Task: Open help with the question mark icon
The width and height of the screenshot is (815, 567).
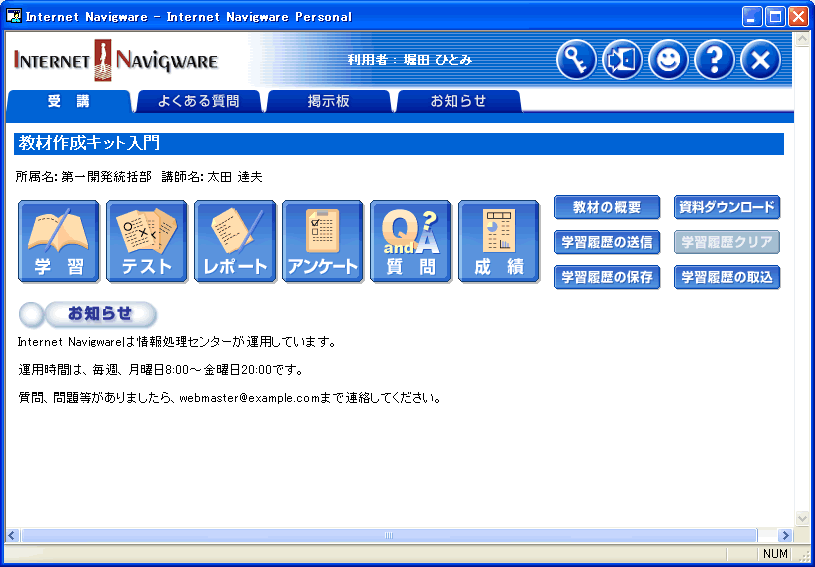Action: (x=715, y=60)
